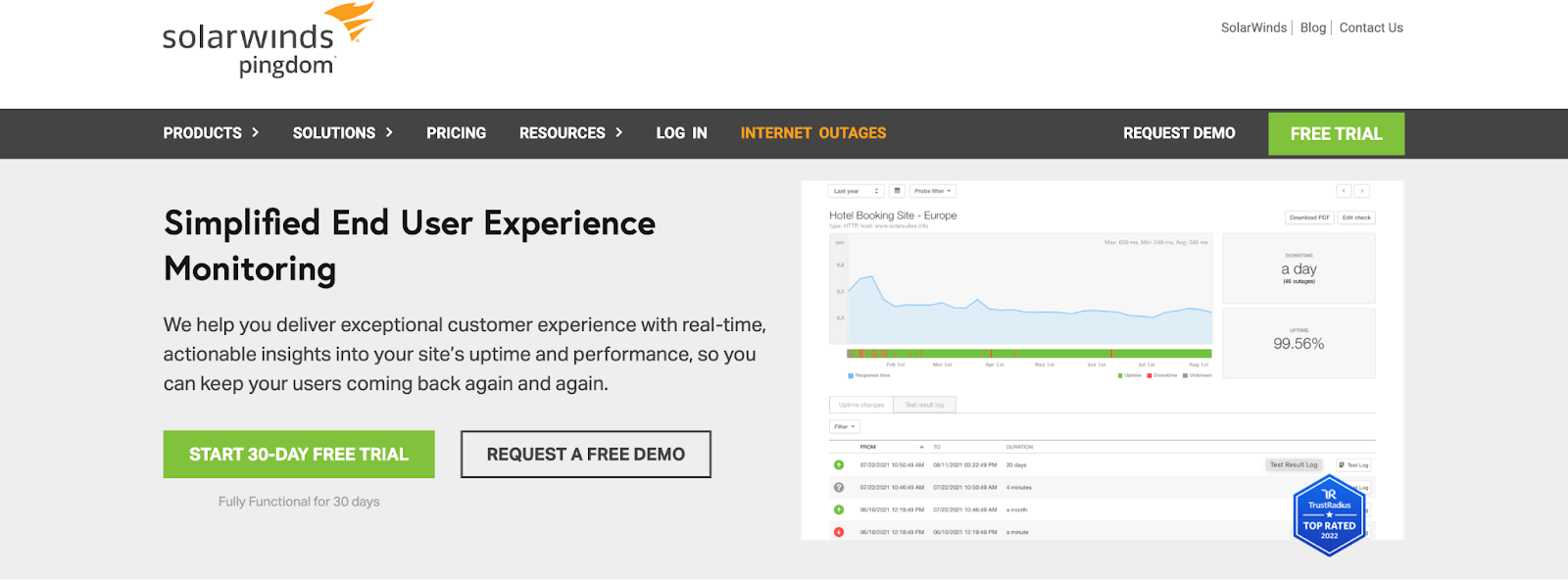Expand the Solutions menu chevron

(x=389, y=132)
